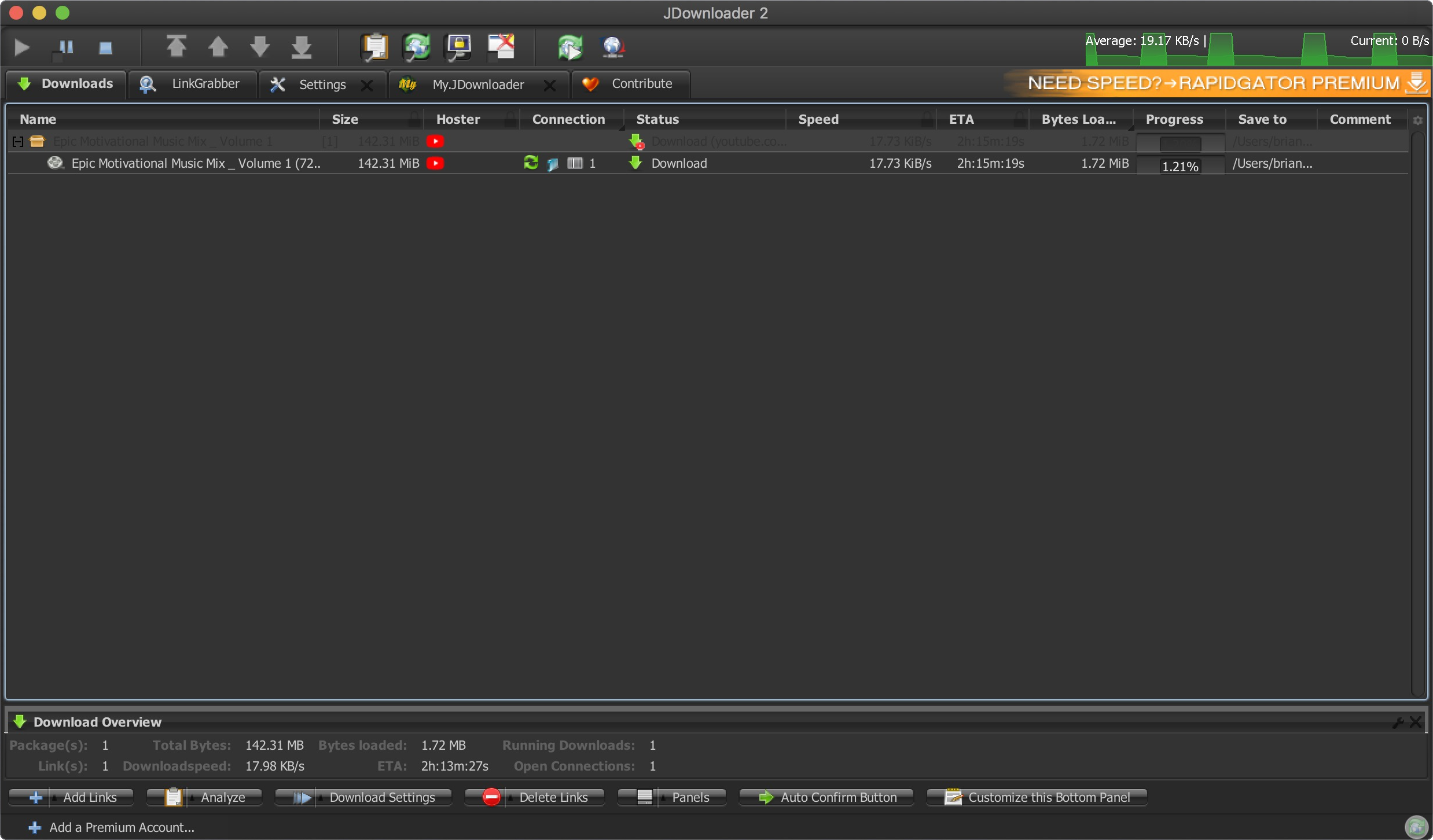
Task: Open the Panels menu
Action: [x=672, y=797]
